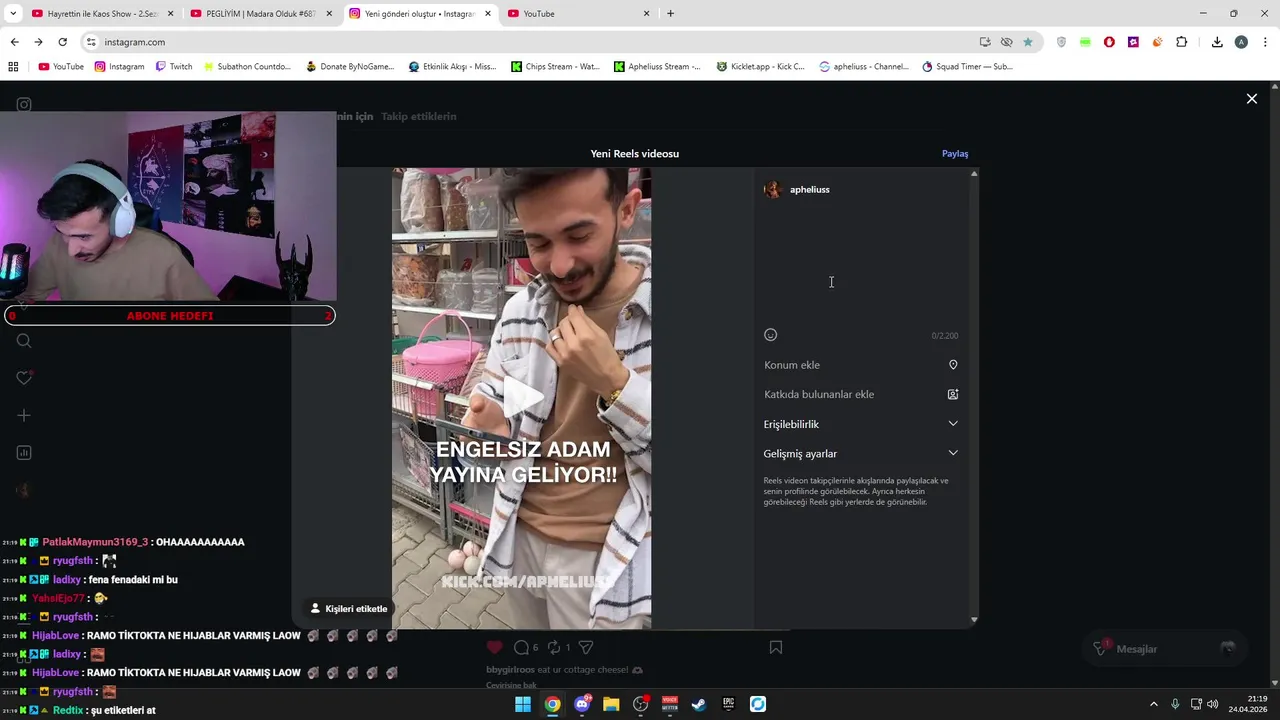The image size is (1280, 720).
Task: Open the Twitch bookmark
Action: [x=174, y=67]
